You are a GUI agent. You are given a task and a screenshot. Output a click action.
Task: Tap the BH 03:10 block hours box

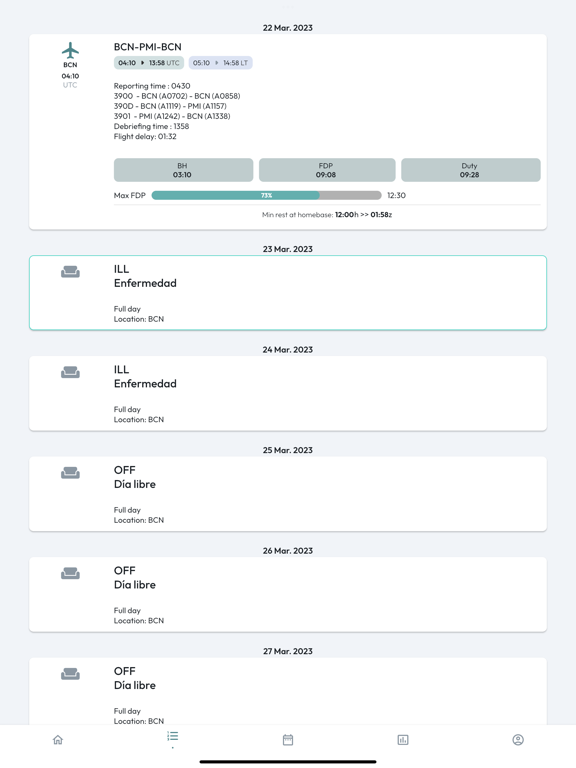click(183, 170)
